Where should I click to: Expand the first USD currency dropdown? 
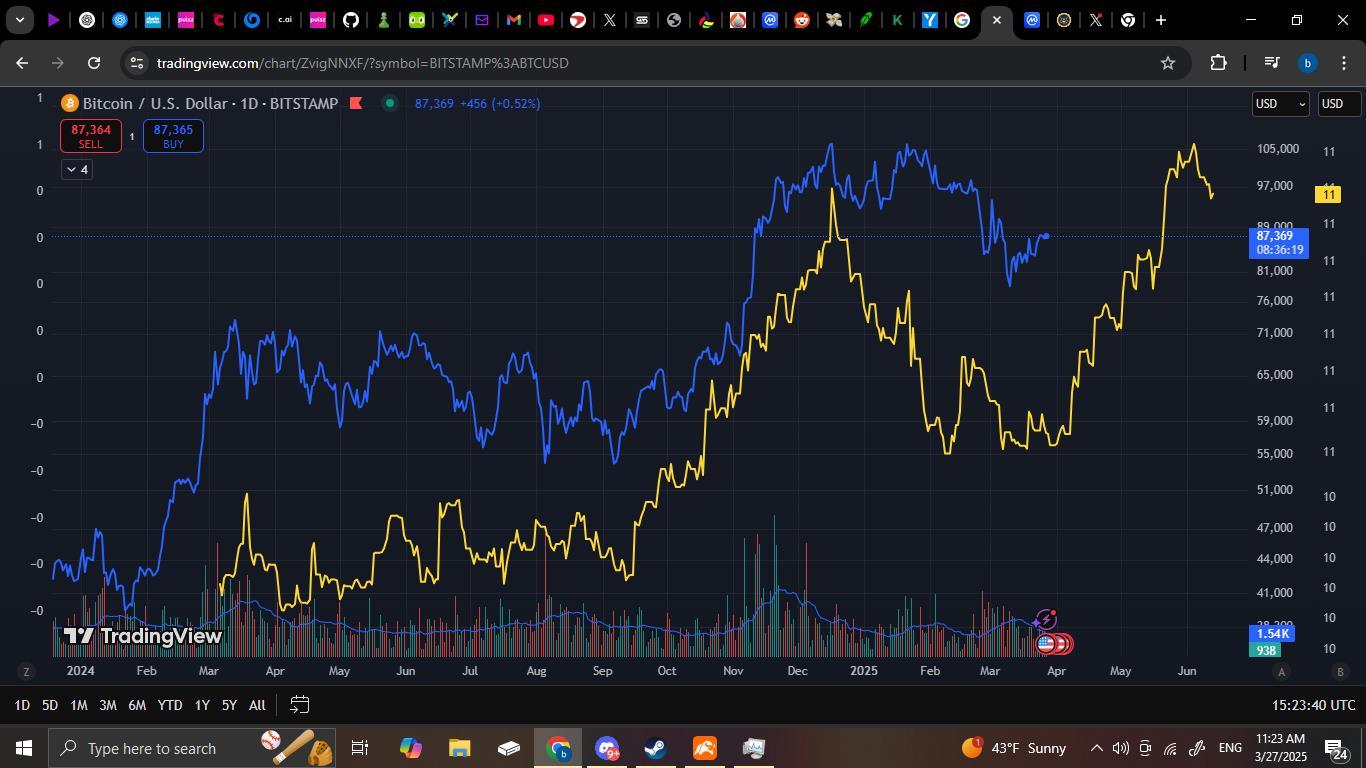(1280, 104)
